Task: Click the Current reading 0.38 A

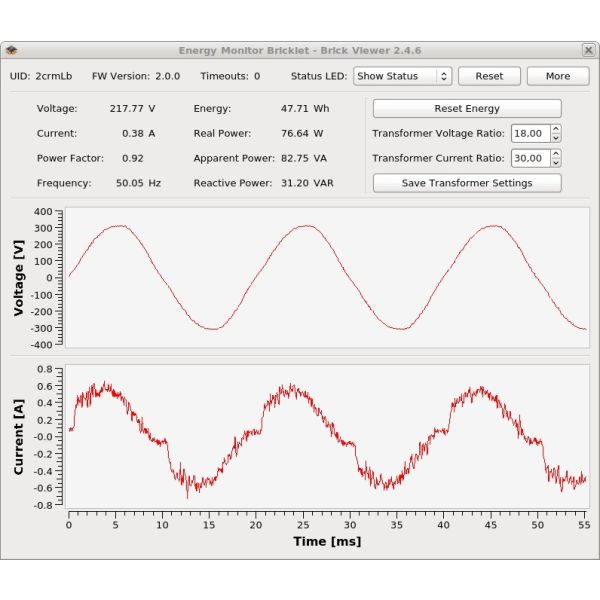Action: pos(139,134)
